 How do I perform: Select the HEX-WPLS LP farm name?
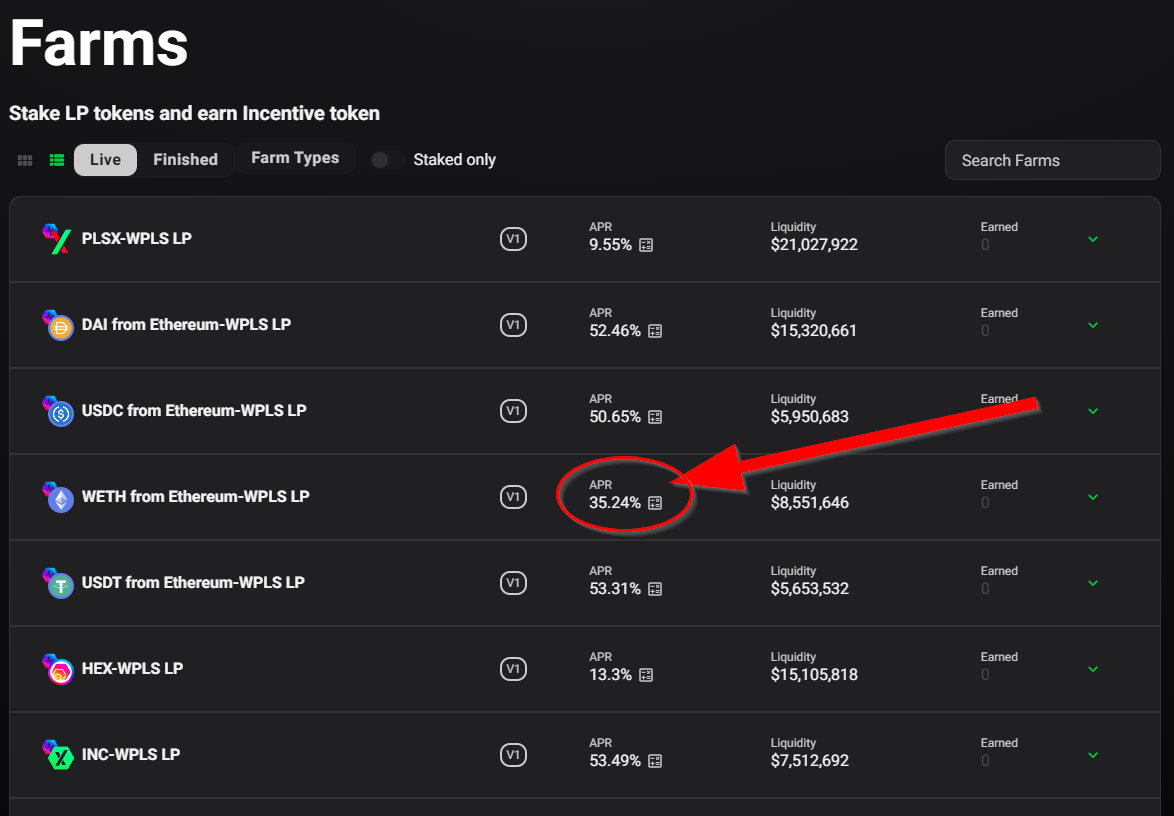[x=132, y=669]
